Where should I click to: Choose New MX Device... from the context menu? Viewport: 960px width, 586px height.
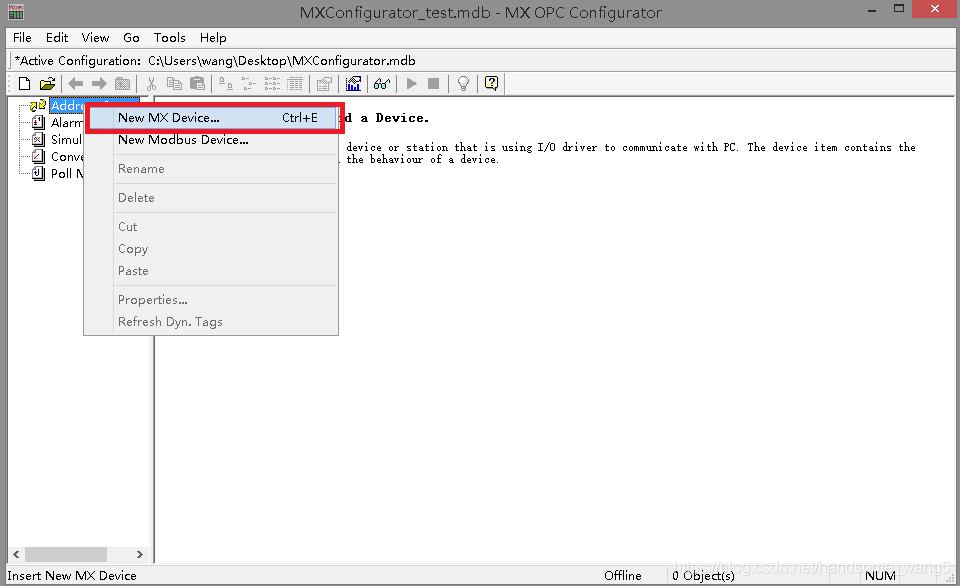[x=212, y=118]
